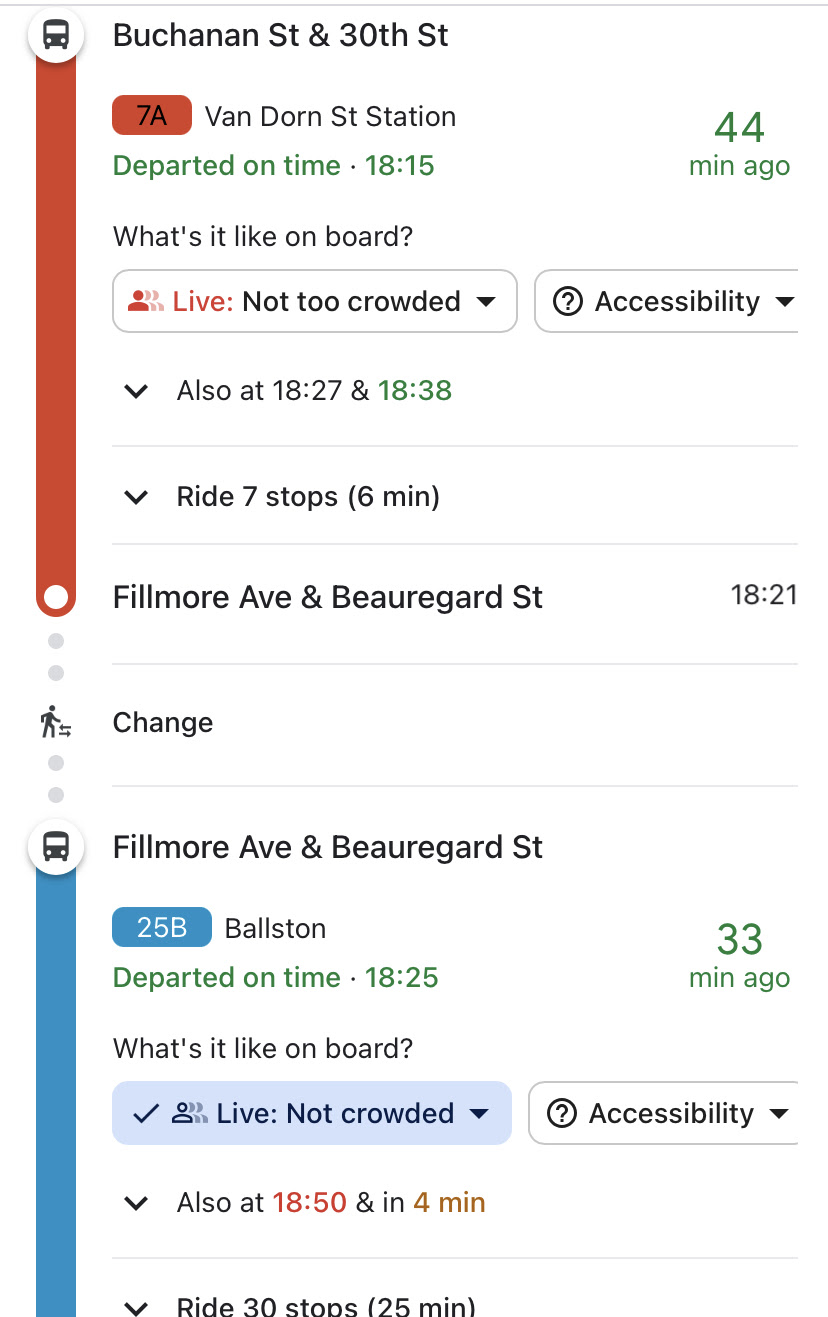
Task: Expand Ride 7 stops (6 min)
Action: pos(455,496)
